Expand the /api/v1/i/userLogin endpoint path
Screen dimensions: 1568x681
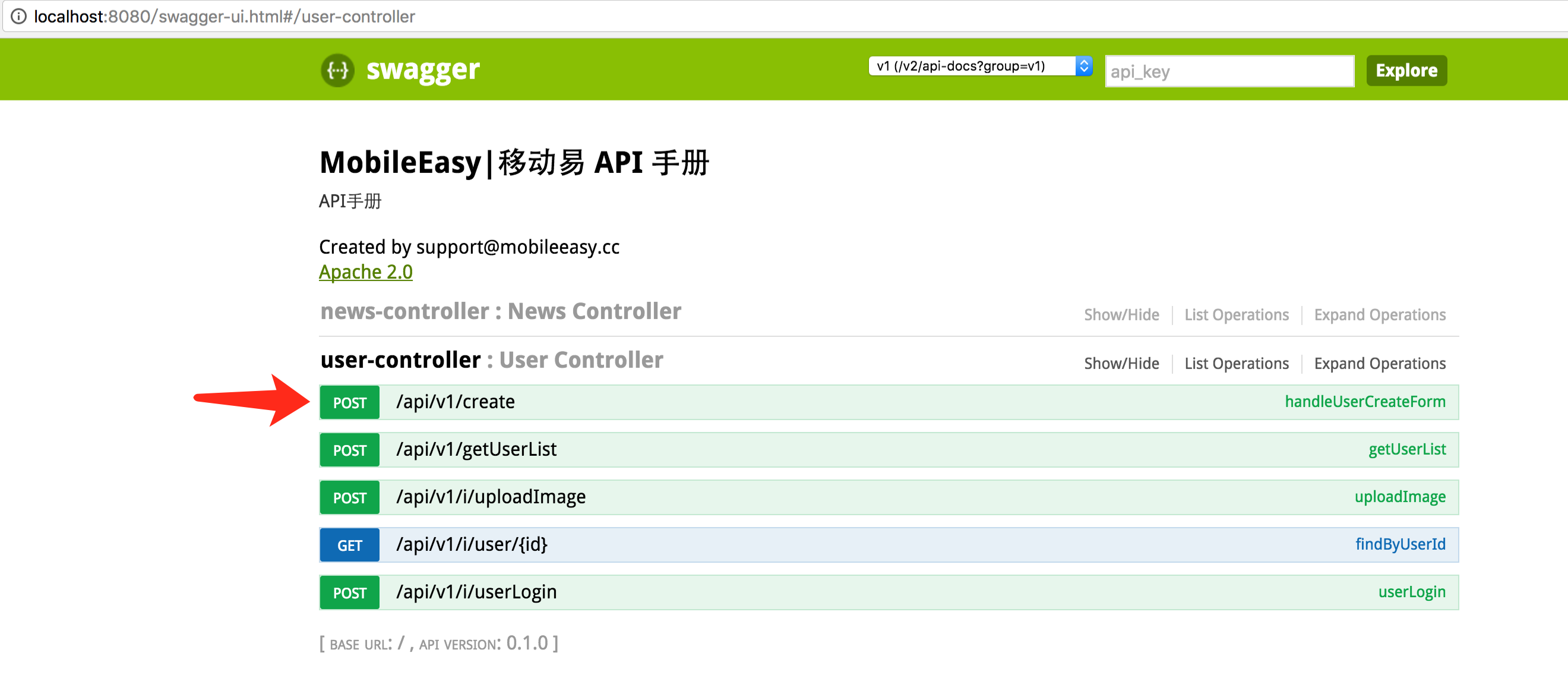tap(476, 592)
